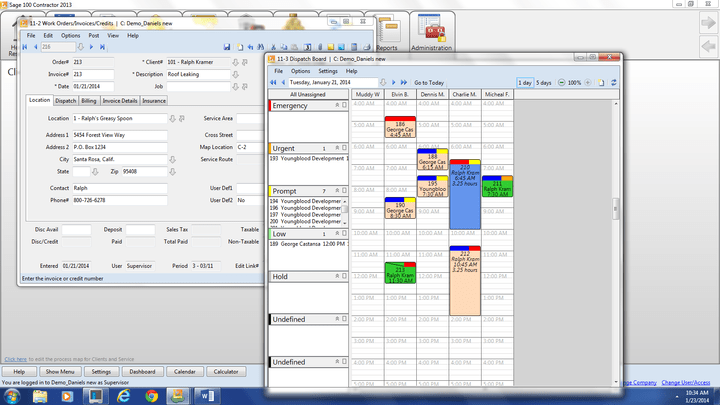Click the refresh icon on Dispatch Board toolbar
This screenshot has width=720, height=405.
614,82
